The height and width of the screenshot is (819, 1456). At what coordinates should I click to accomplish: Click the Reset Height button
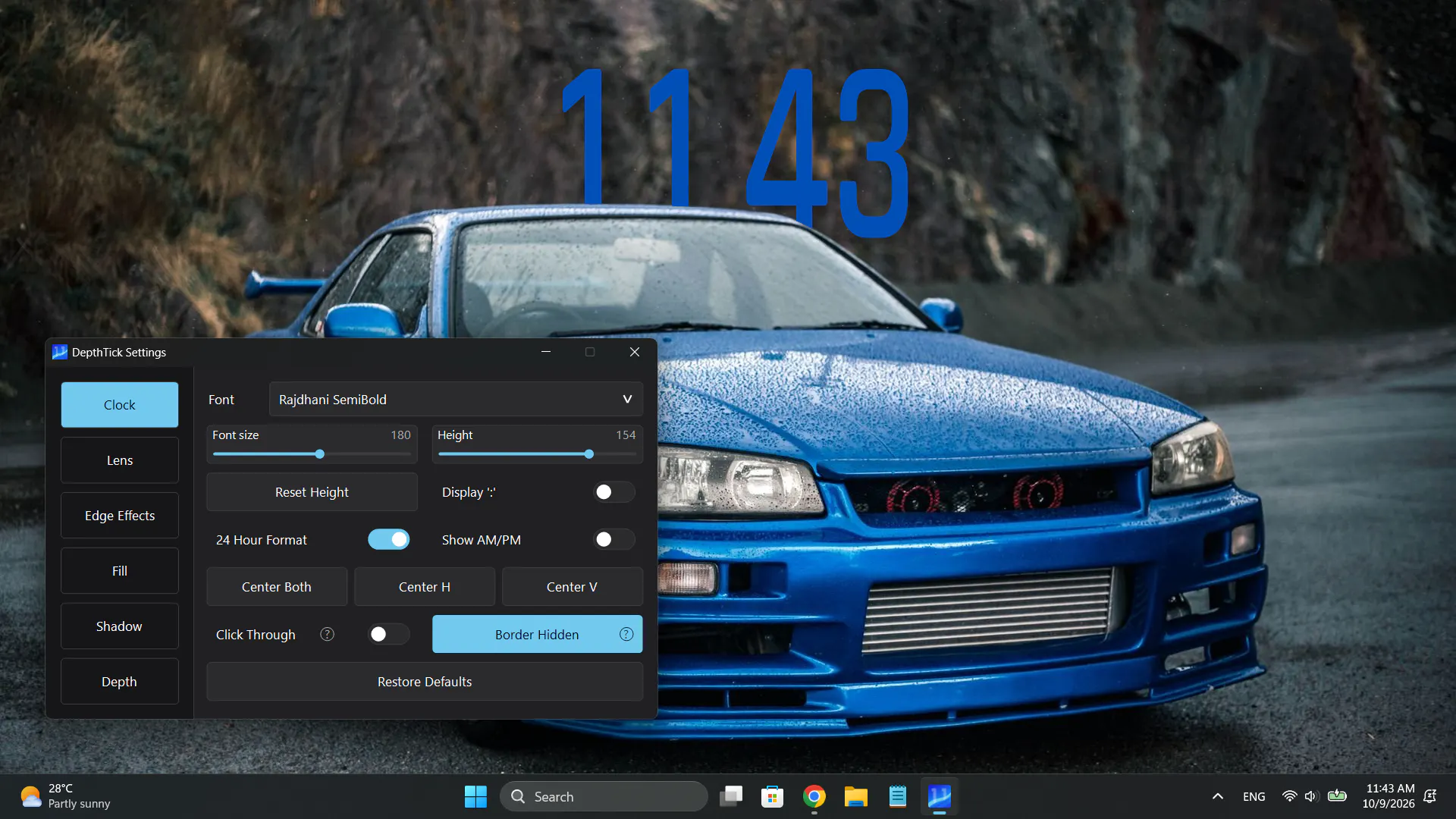(312, 492)
